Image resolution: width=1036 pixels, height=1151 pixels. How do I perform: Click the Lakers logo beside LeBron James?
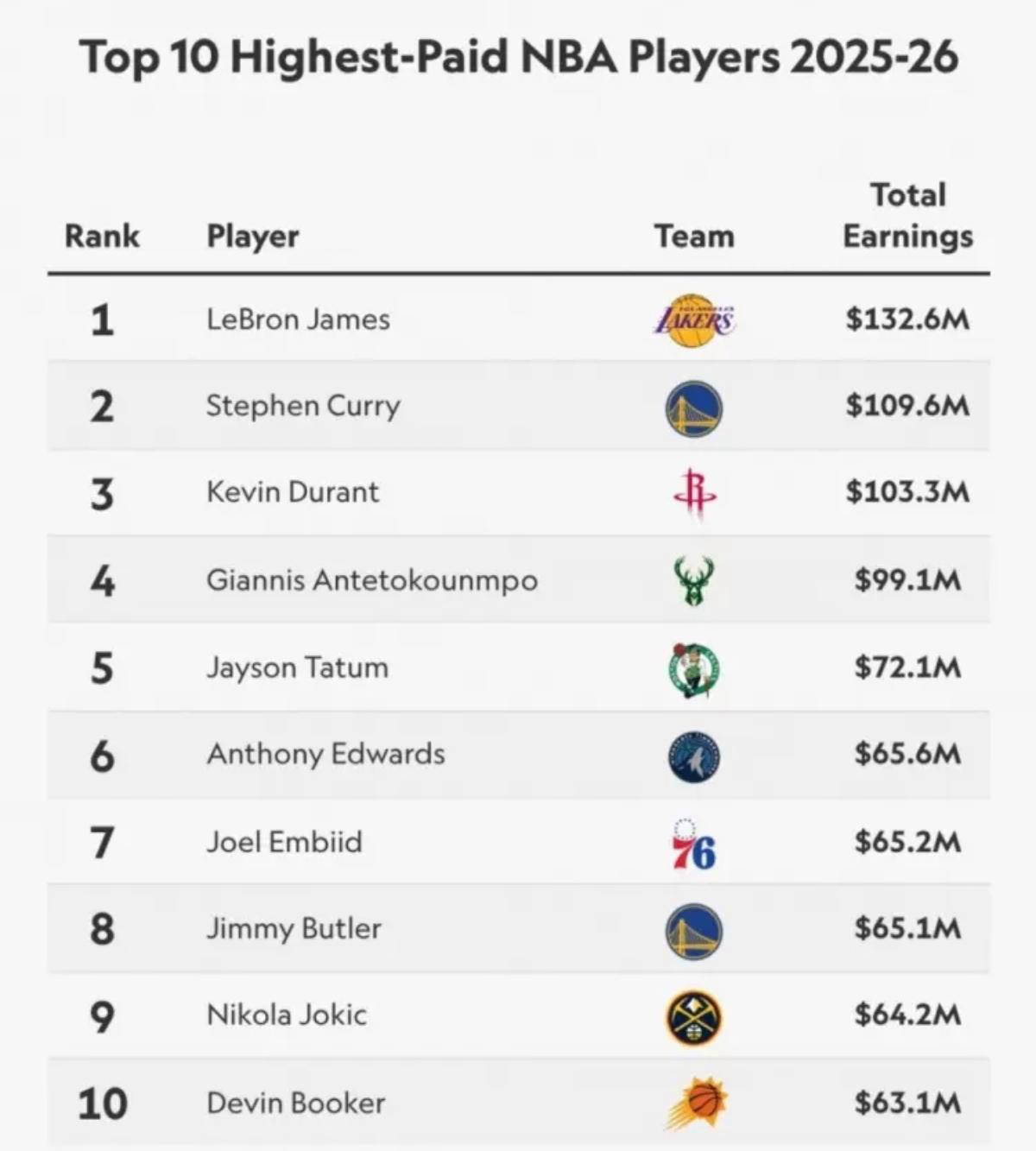coord(694,320)
